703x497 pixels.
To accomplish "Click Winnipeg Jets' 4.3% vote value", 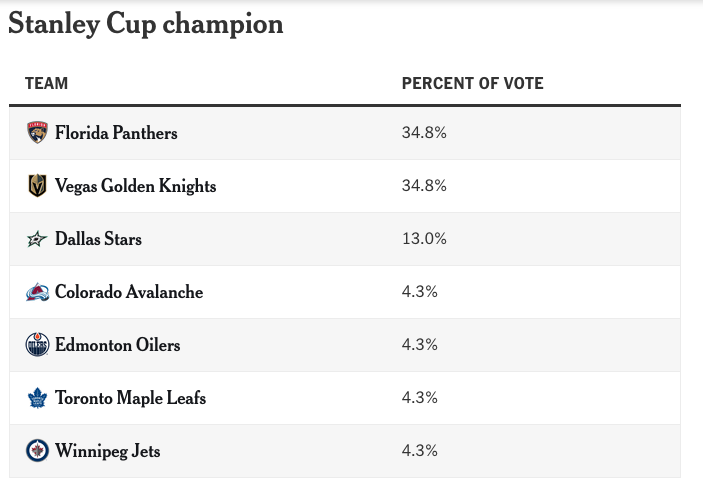I will 420,451.
